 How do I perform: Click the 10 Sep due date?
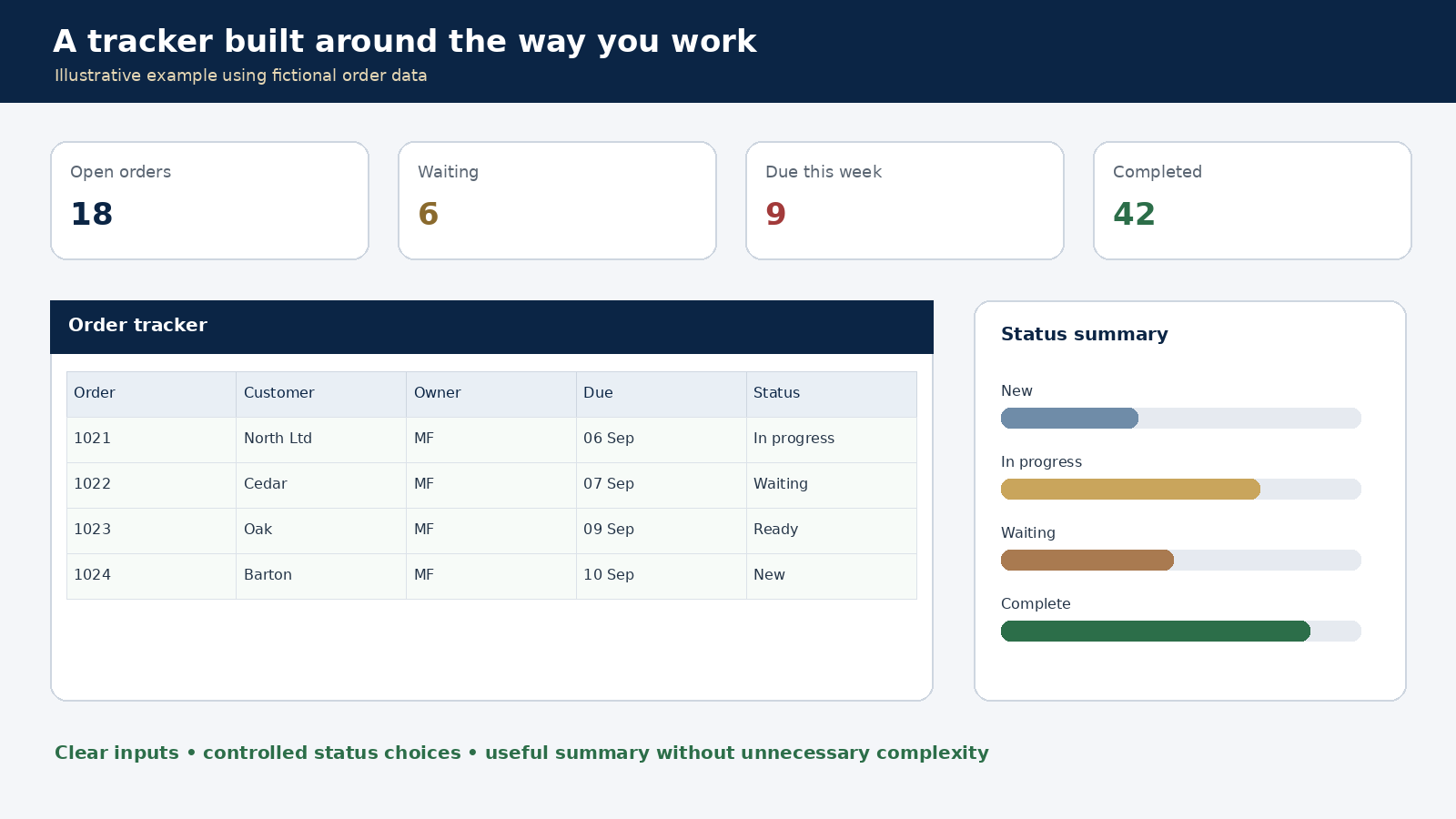pos(662,576)
